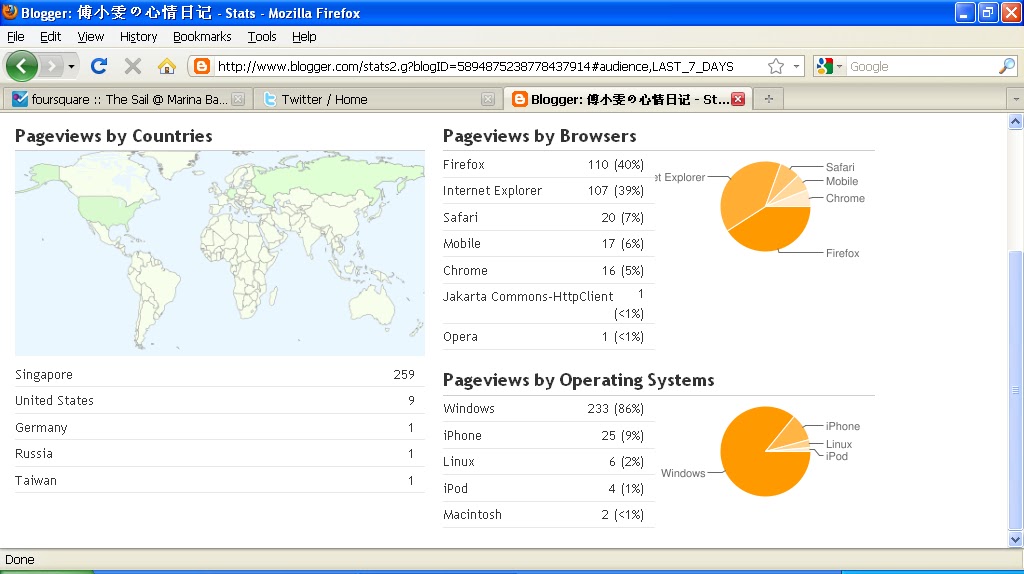
Task: Click the foursquare tab favicon
Action: (x=20, y=99)
